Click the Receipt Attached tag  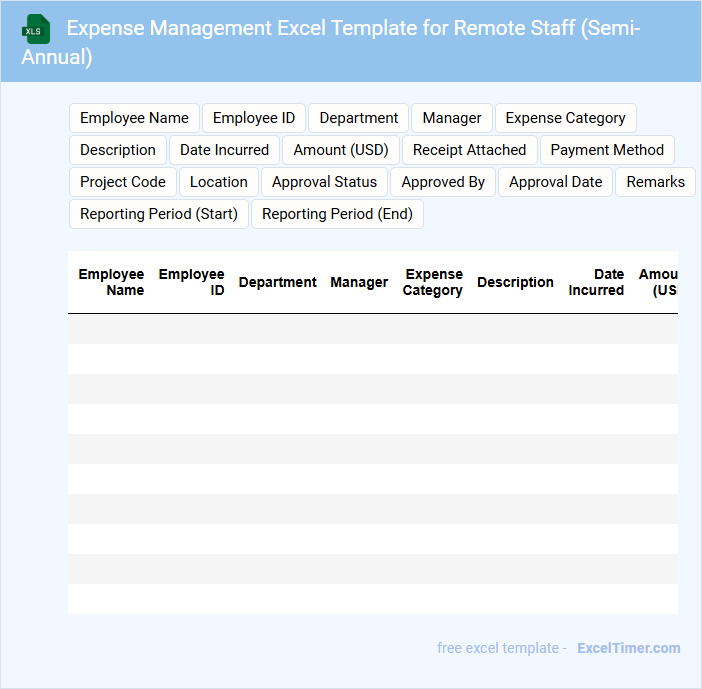[x=469, y=150]
